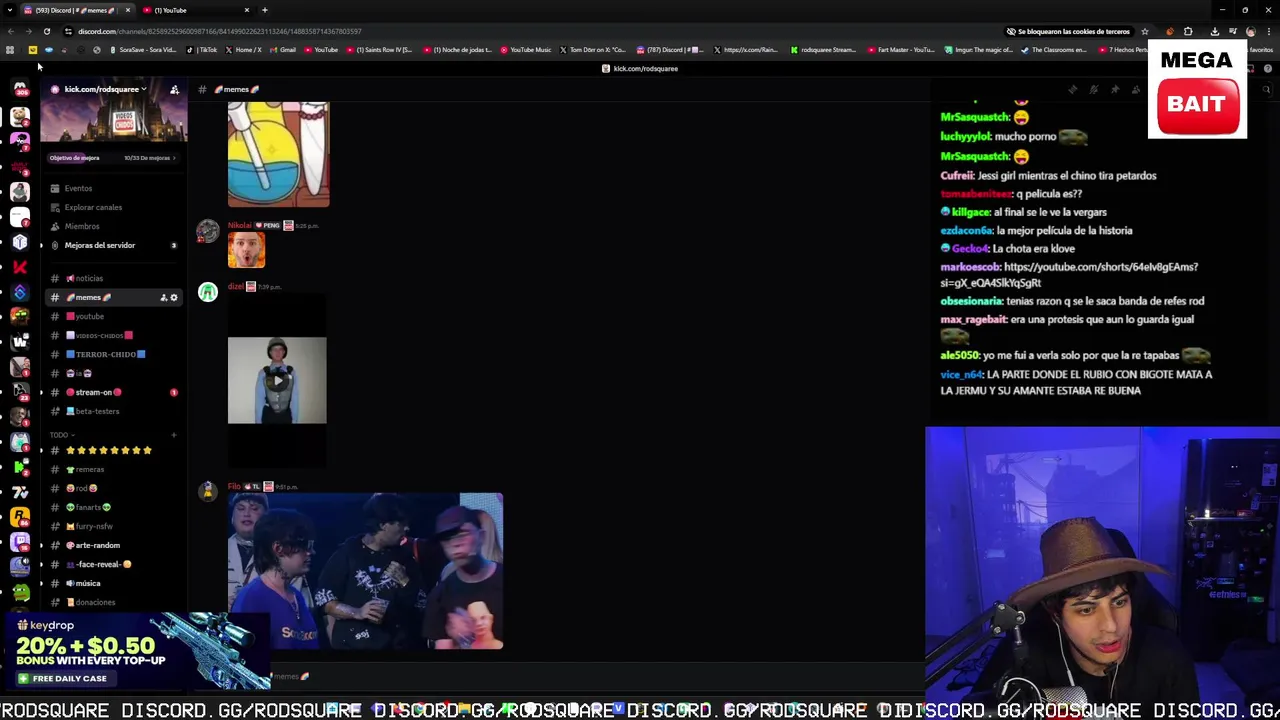Switch to the Discord memes browser tab
The height and width of the screenshot is (720, 1280).
tap(76, 10)
